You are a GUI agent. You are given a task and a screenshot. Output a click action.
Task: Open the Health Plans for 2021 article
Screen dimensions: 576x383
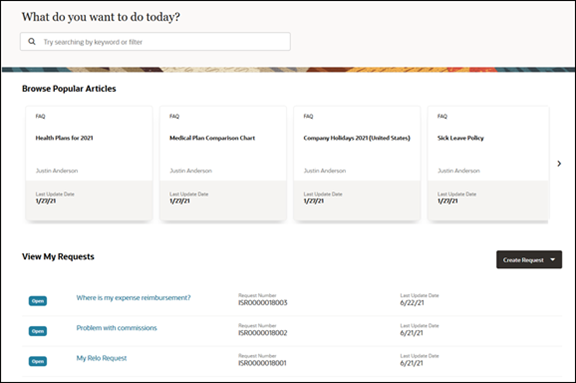click(64, 138)
